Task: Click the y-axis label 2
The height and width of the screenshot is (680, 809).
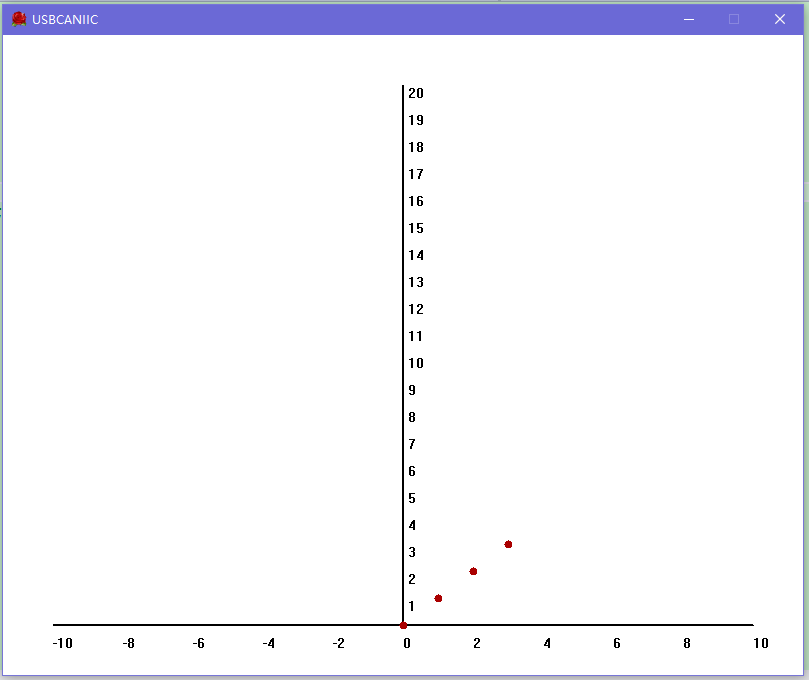Action: pos(412,579)
